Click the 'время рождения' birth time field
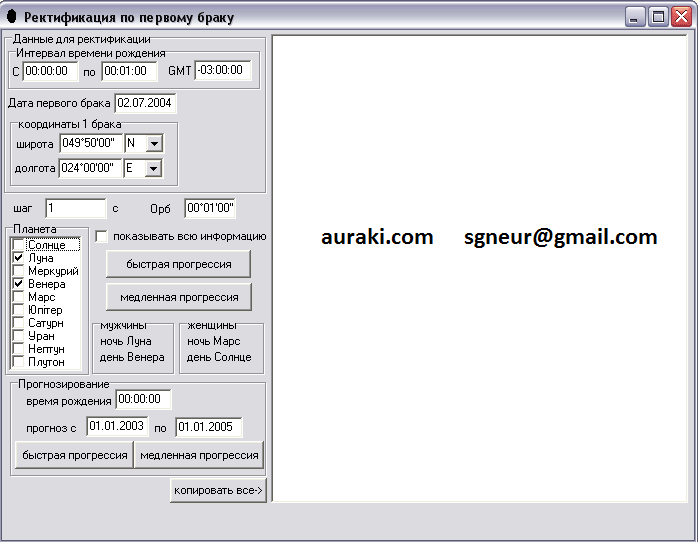Image resolution: width=698 pixels, height=542 pixels. pos(143,400)
